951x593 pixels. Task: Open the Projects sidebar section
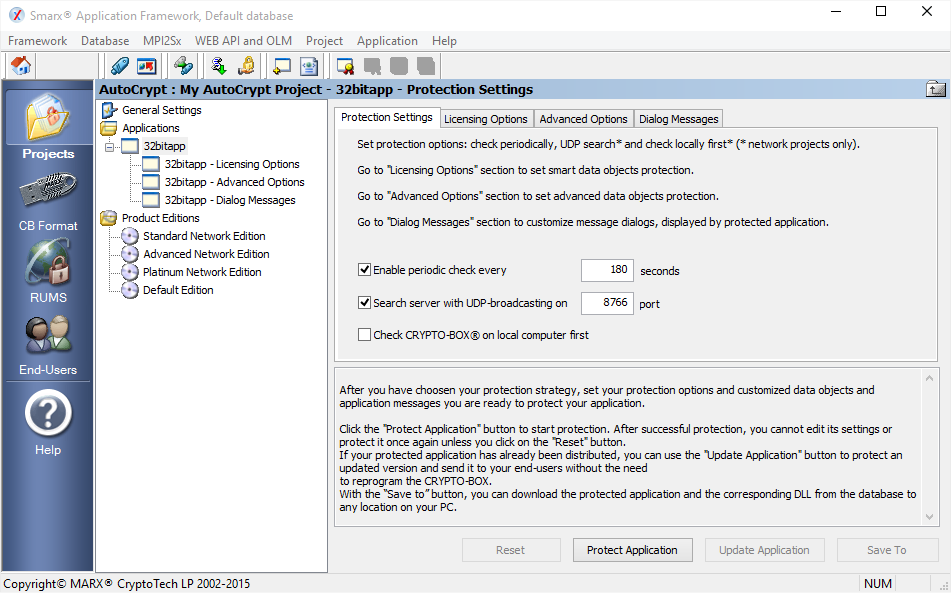click(x=48, y=125)
